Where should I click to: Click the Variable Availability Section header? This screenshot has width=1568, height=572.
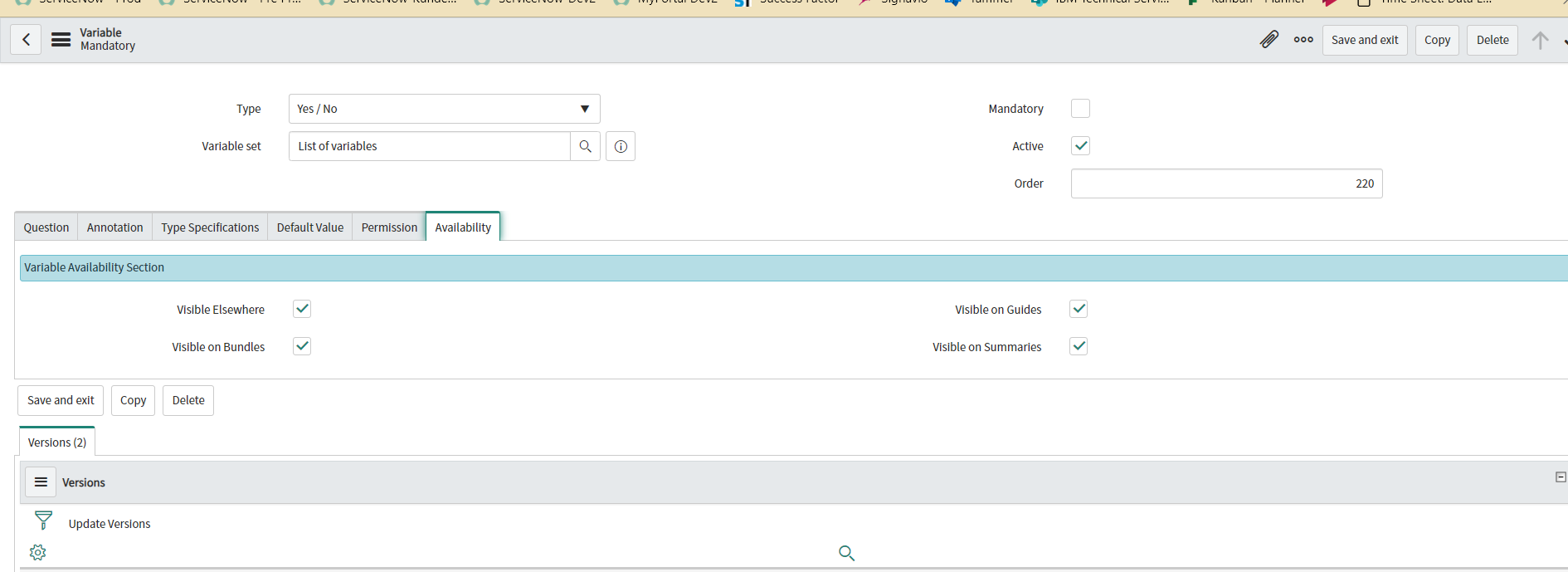(794, 267)
